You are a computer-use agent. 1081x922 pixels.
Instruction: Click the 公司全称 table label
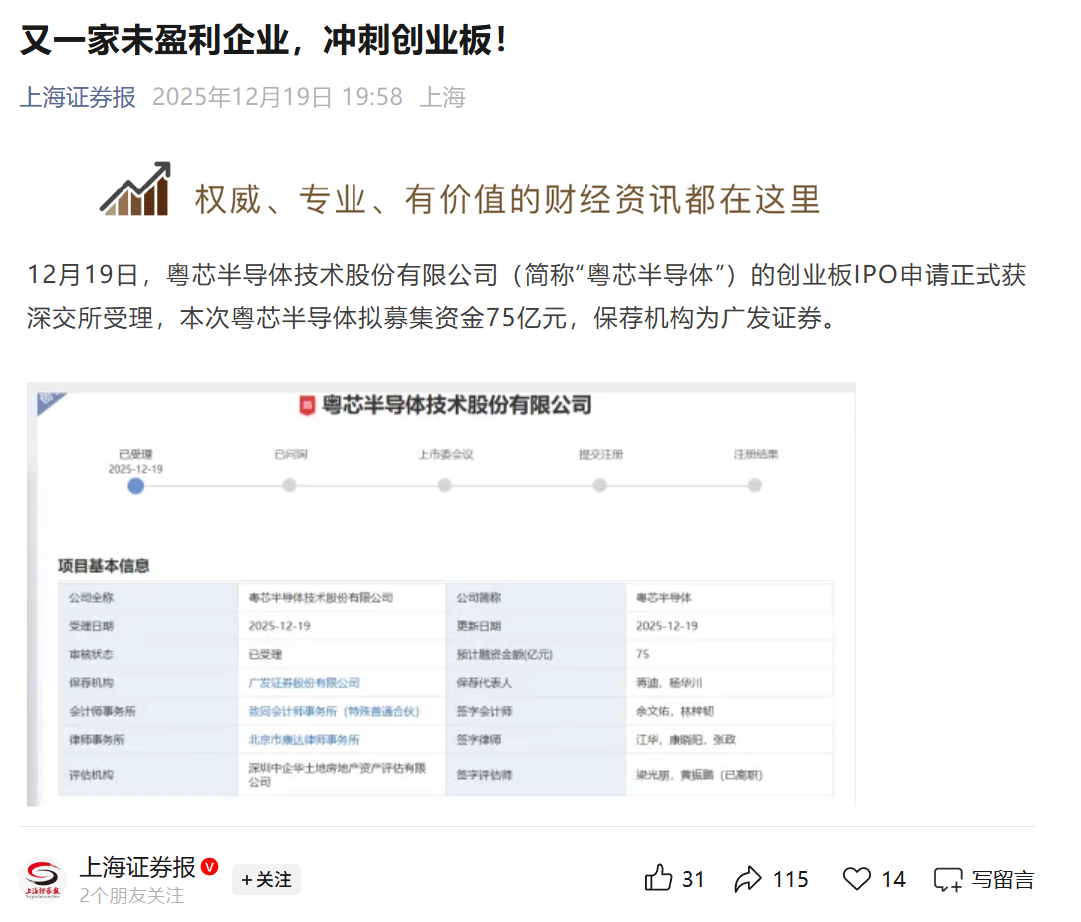(91, 598)
